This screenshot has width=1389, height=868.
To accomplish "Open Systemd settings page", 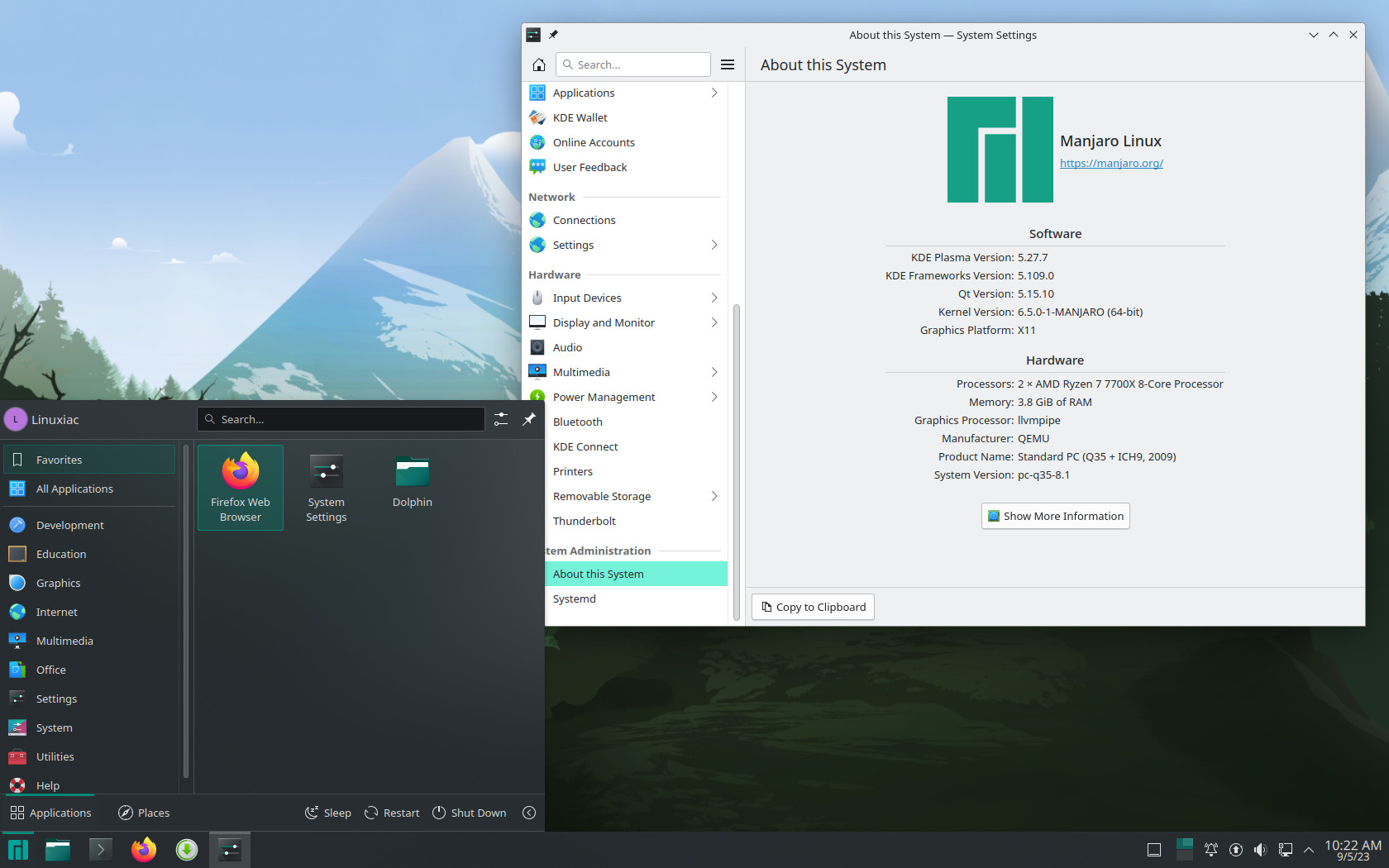I will click(636, 599).
